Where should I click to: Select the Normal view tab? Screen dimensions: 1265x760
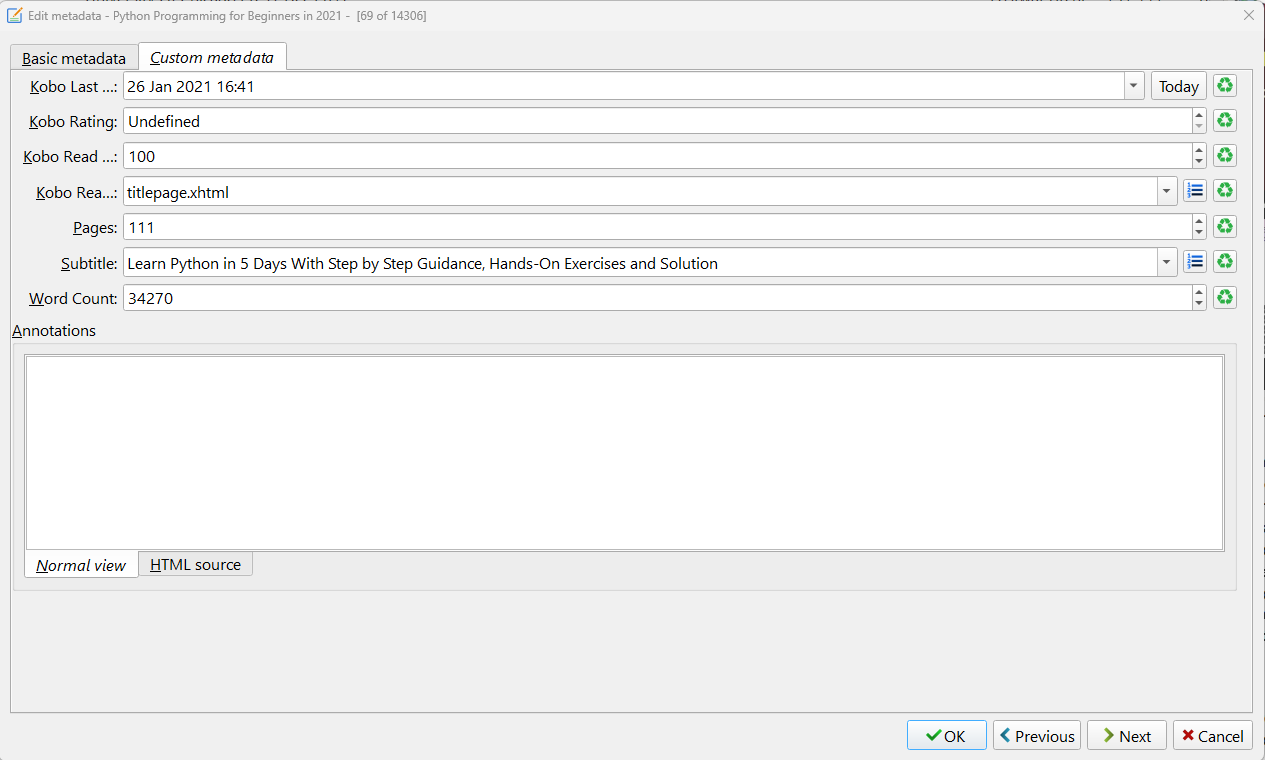(x=81, y=566)
